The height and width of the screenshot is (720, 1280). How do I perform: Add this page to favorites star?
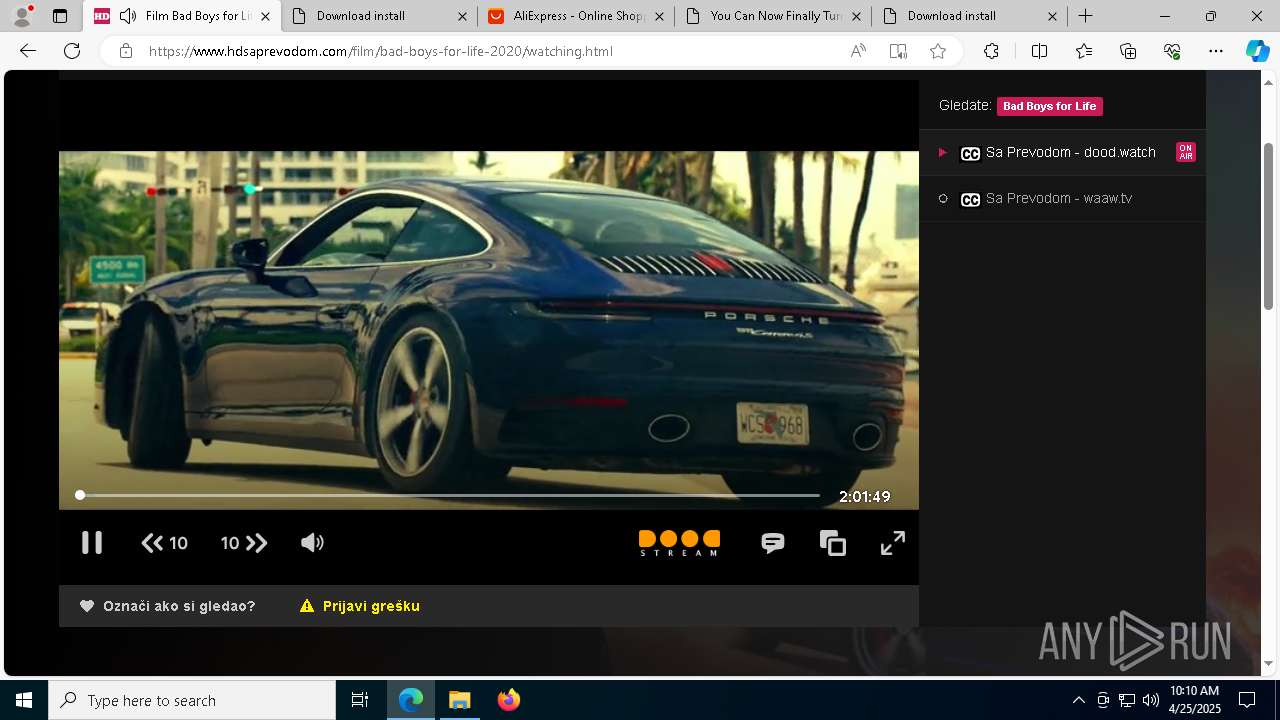coord(938,51)
